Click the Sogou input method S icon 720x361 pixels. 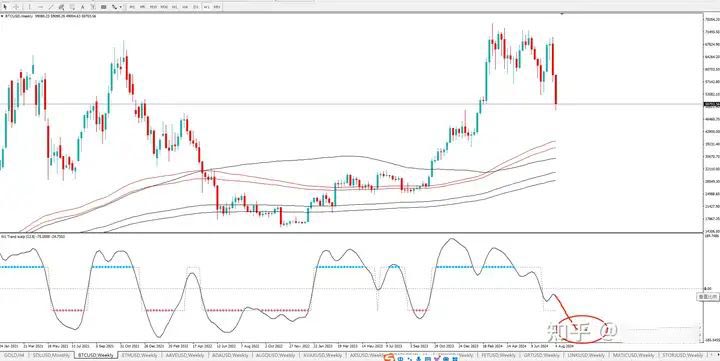coord(389,358)
